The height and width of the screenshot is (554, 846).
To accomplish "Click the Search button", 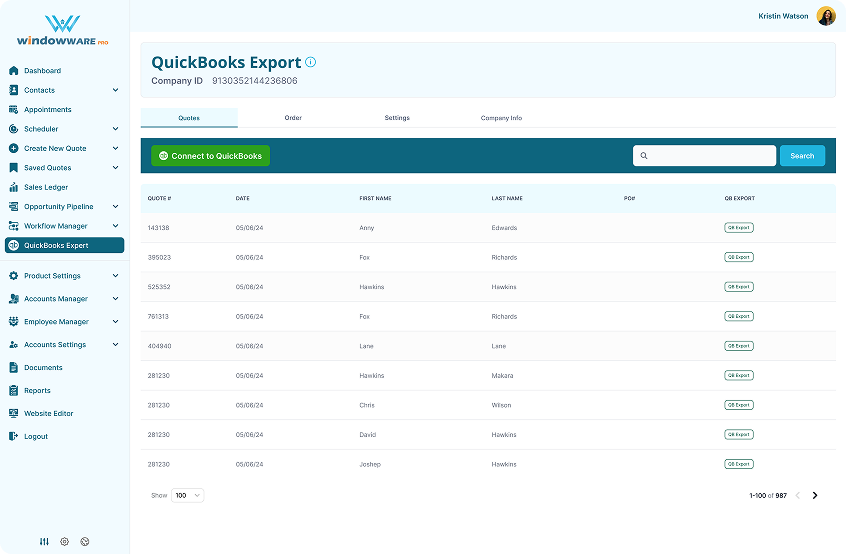I will [802, 156].
